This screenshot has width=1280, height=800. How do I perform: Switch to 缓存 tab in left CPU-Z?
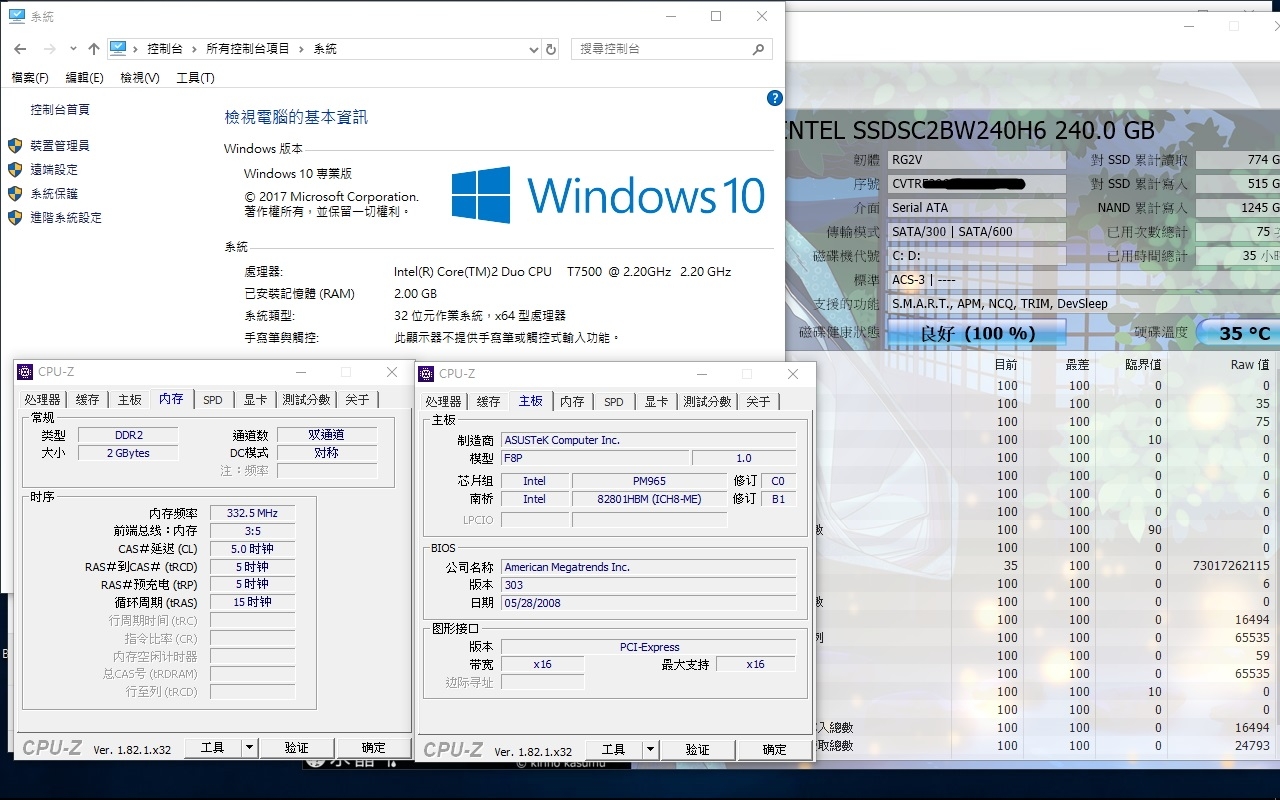88,399
